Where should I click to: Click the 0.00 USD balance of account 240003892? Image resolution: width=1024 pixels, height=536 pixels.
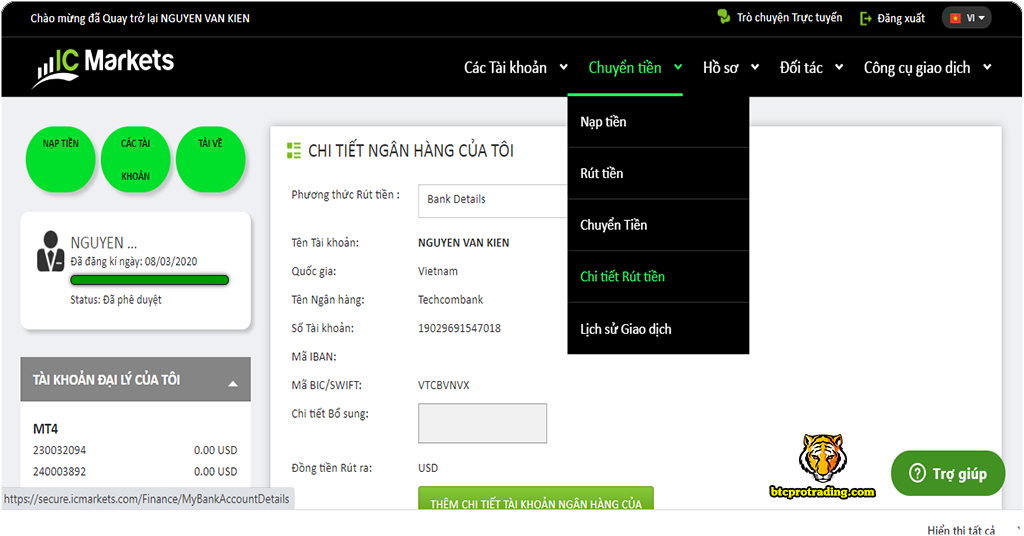pos(216,471)
